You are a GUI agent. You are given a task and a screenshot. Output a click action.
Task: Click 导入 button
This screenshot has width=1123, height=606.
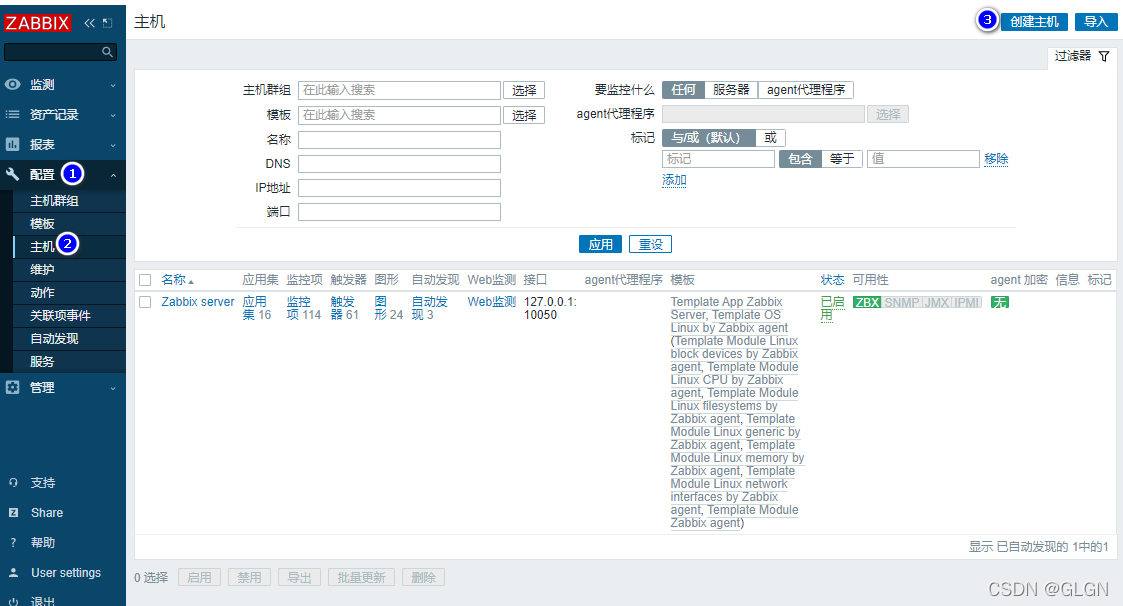coord(1096,21)
